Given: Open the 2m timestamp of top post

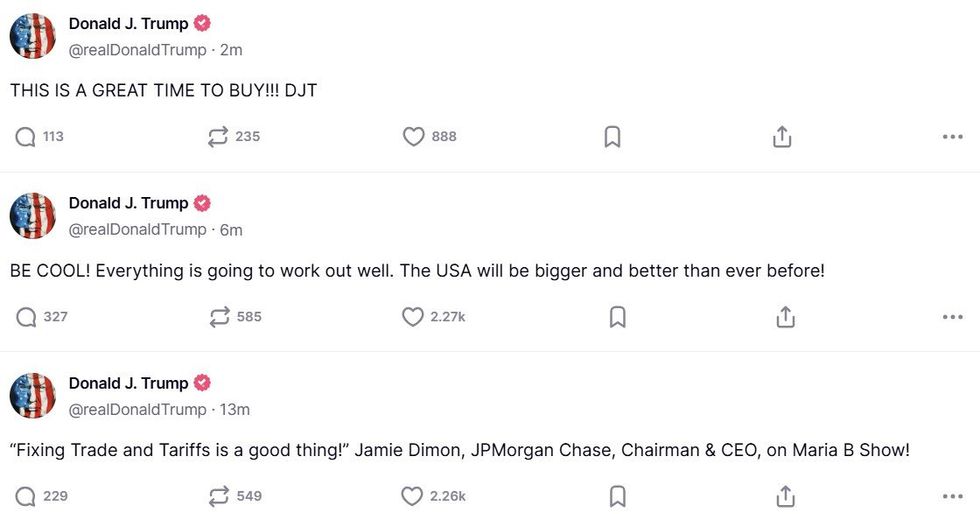Looking at the screenshot, I should pos(231,50).
